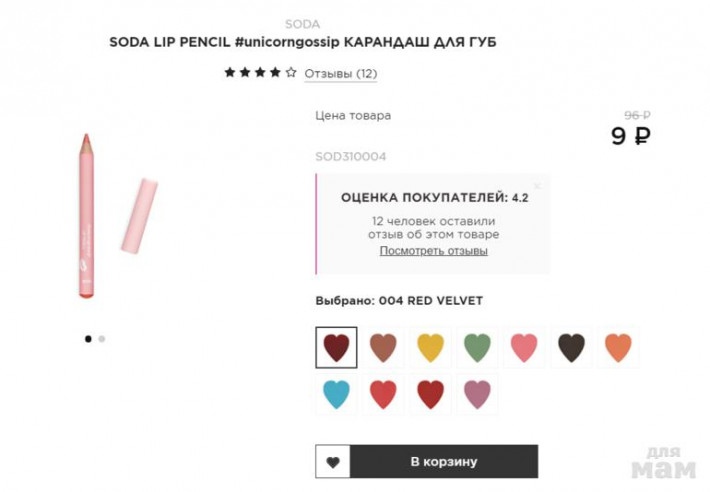Click Посмотреть отзывы link
Image resolution: width=710 pixels, height=492 pixels.
[433, 251]
